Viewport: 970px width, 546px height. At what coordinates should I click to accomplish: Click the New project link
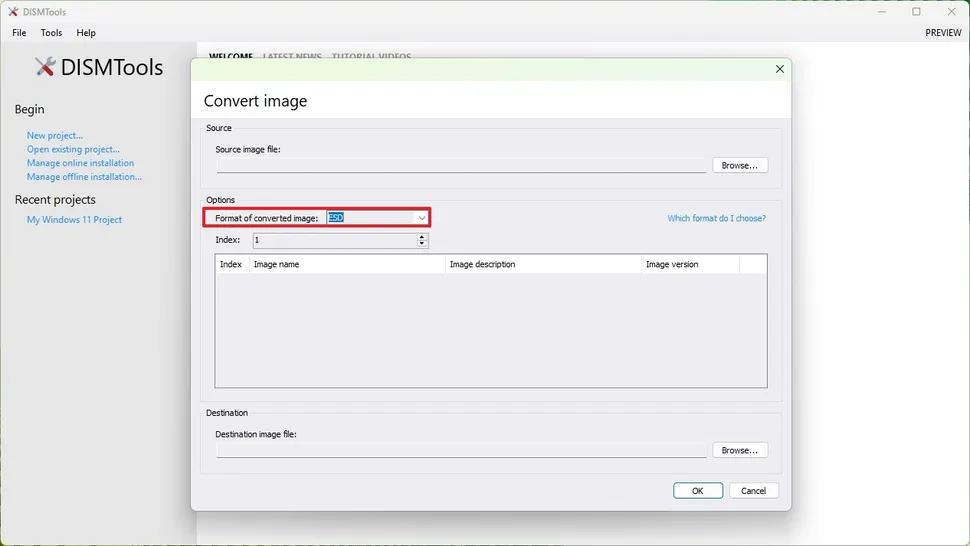pyautogui.click(x=55, y=135)
